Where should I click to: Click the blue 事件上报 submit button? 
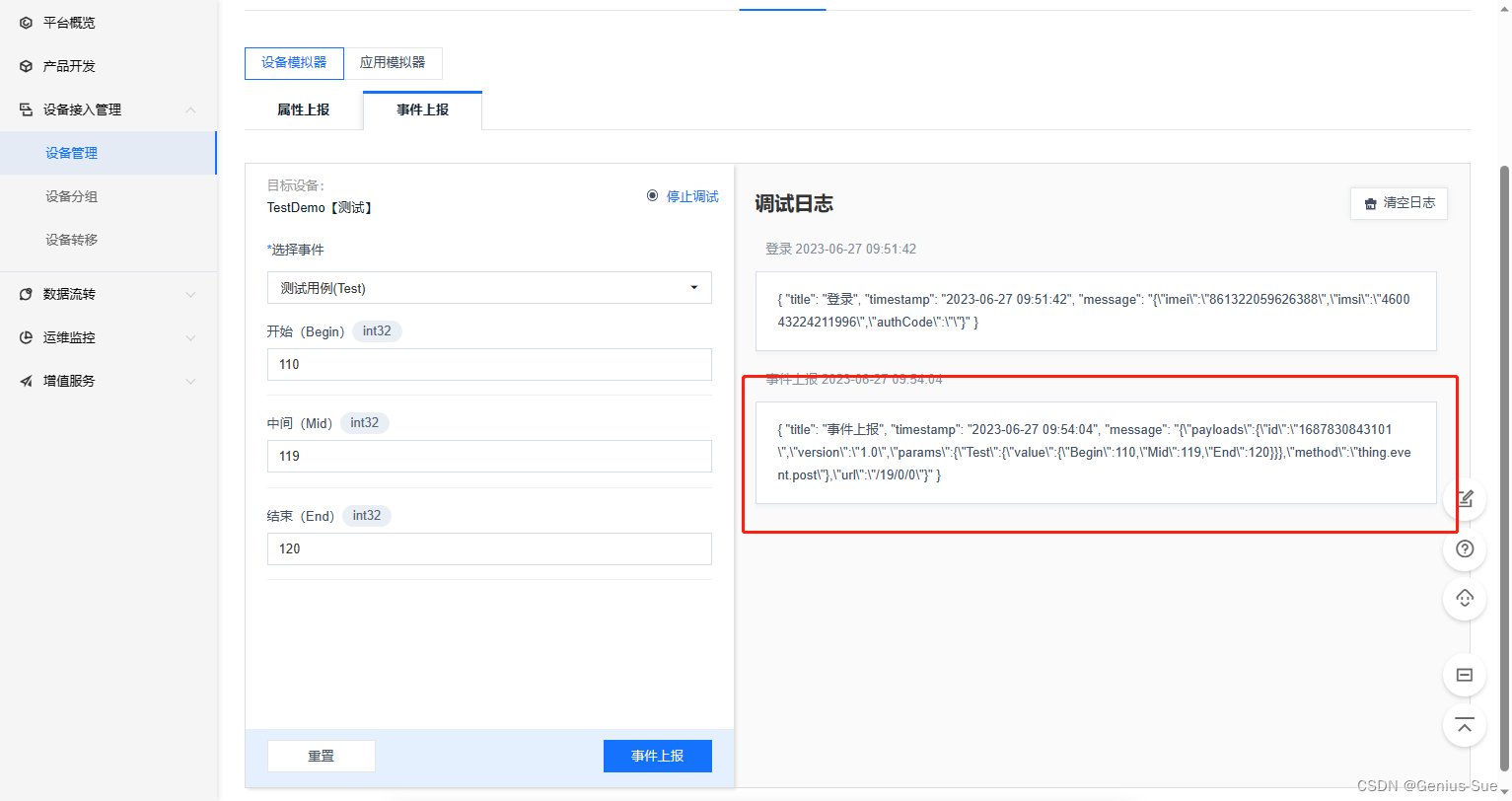(657, 756)
